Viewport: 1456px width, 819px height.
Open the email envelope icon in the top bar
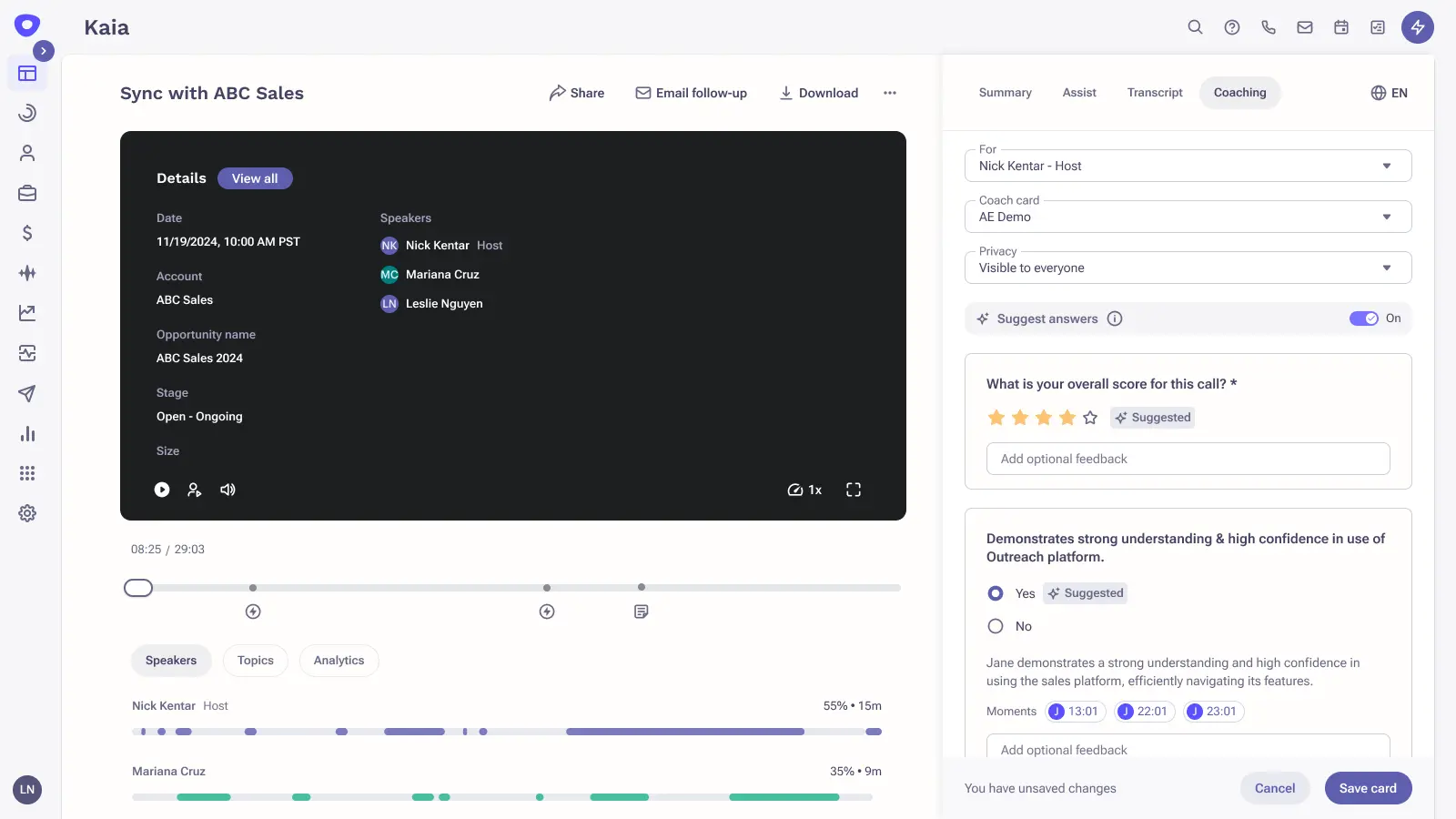(x=1304, y=27)
